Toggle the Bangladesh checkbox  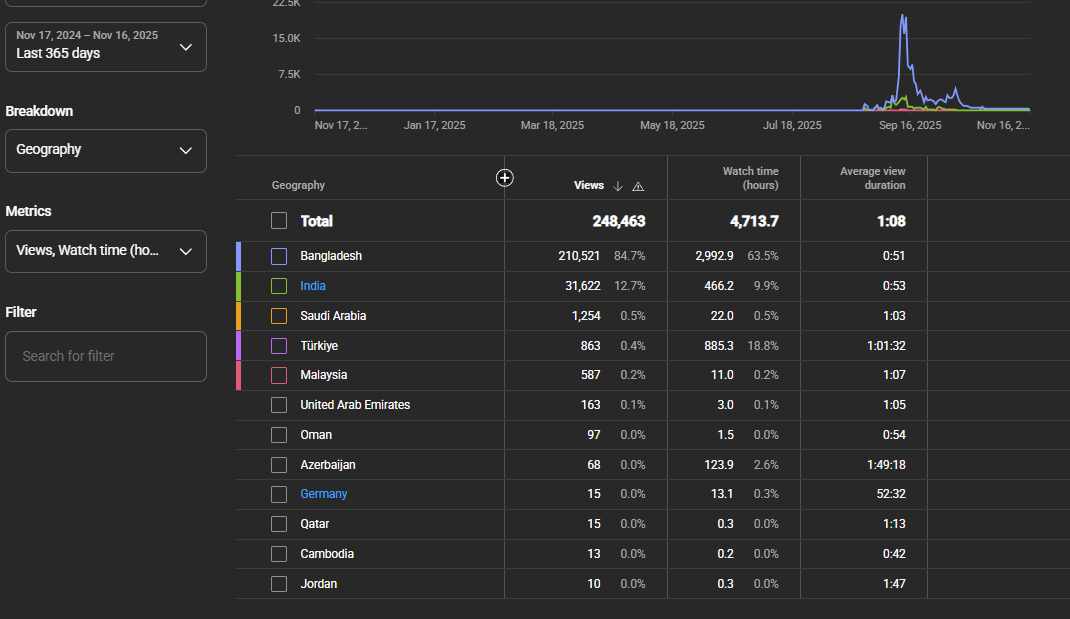(279, 257)
